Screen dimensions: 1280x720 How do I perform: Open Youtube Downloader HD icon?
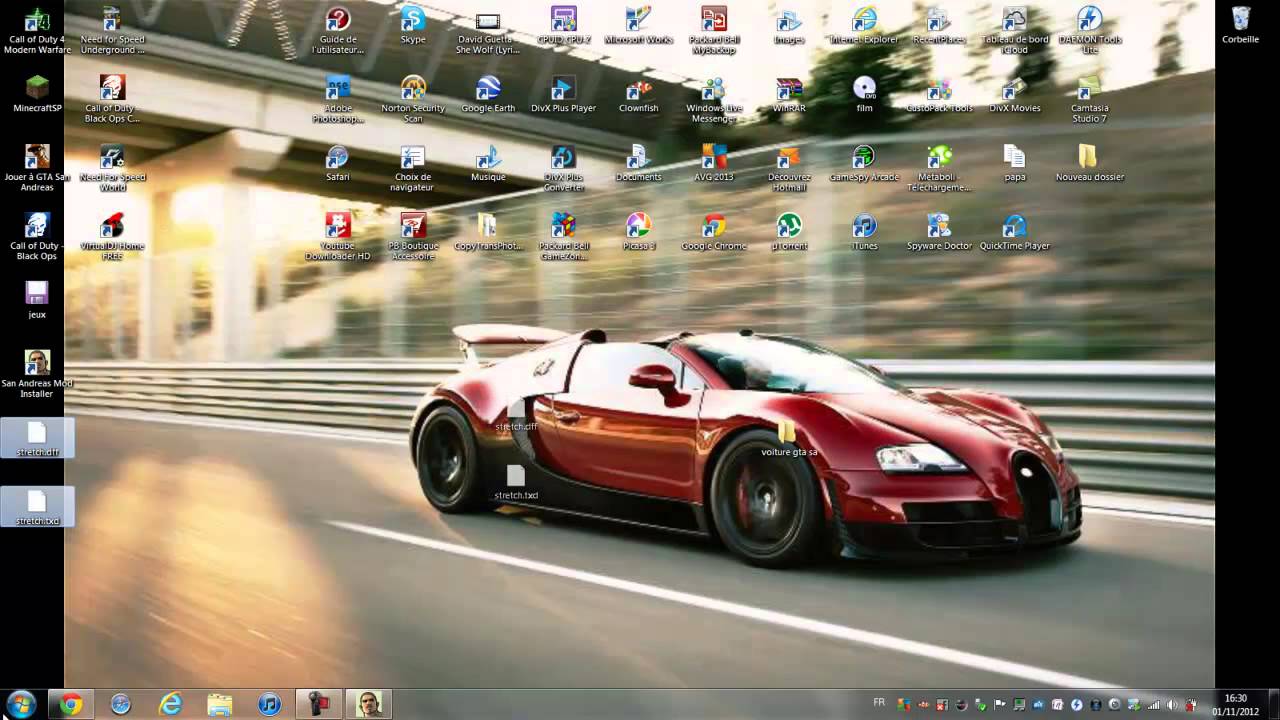(338, 237)
